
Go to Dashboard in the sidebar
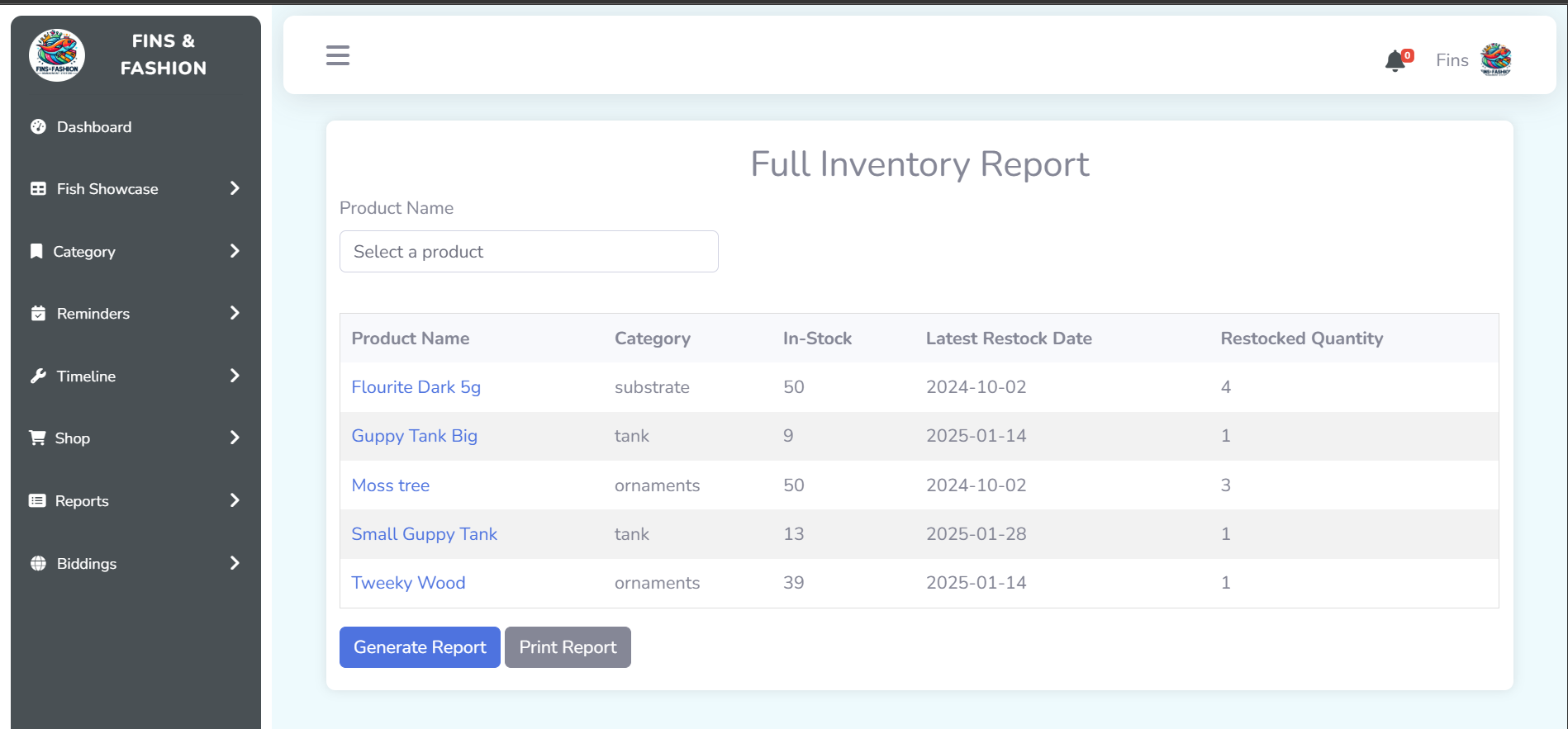point(94,127)
